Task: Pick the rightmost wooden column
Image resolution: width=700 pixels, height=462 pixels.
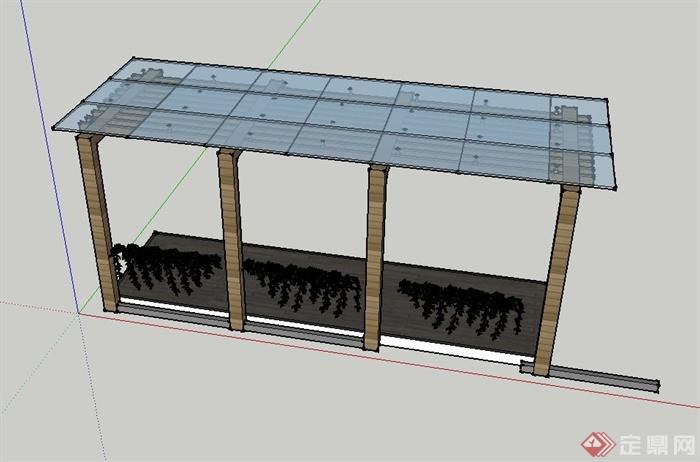Action: 557,280
